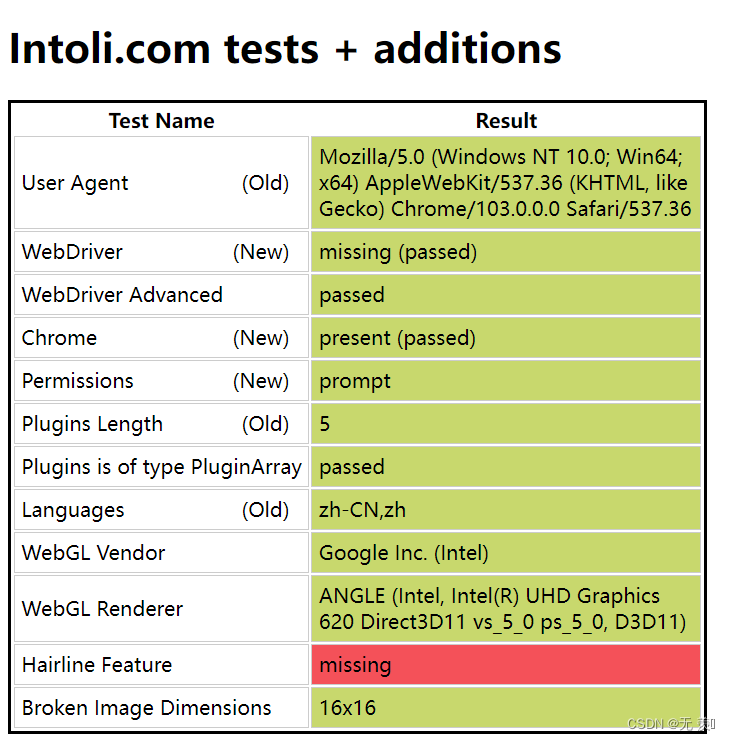Image resolution: width=730 pixels, height=741 pixels.
Task: Click the "Test Name" column header
Action: pyautogui.click(x=161, y=121)
